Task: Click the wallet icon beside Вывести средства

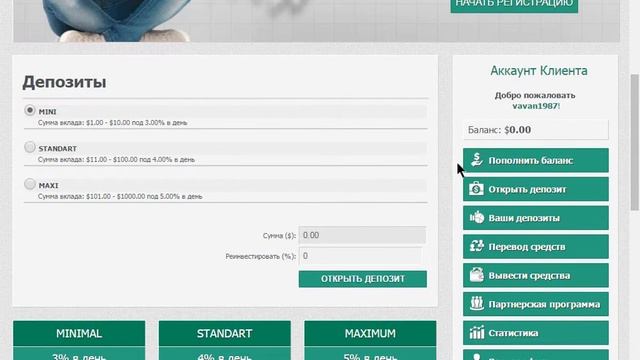Action: (x=476, y=275)
